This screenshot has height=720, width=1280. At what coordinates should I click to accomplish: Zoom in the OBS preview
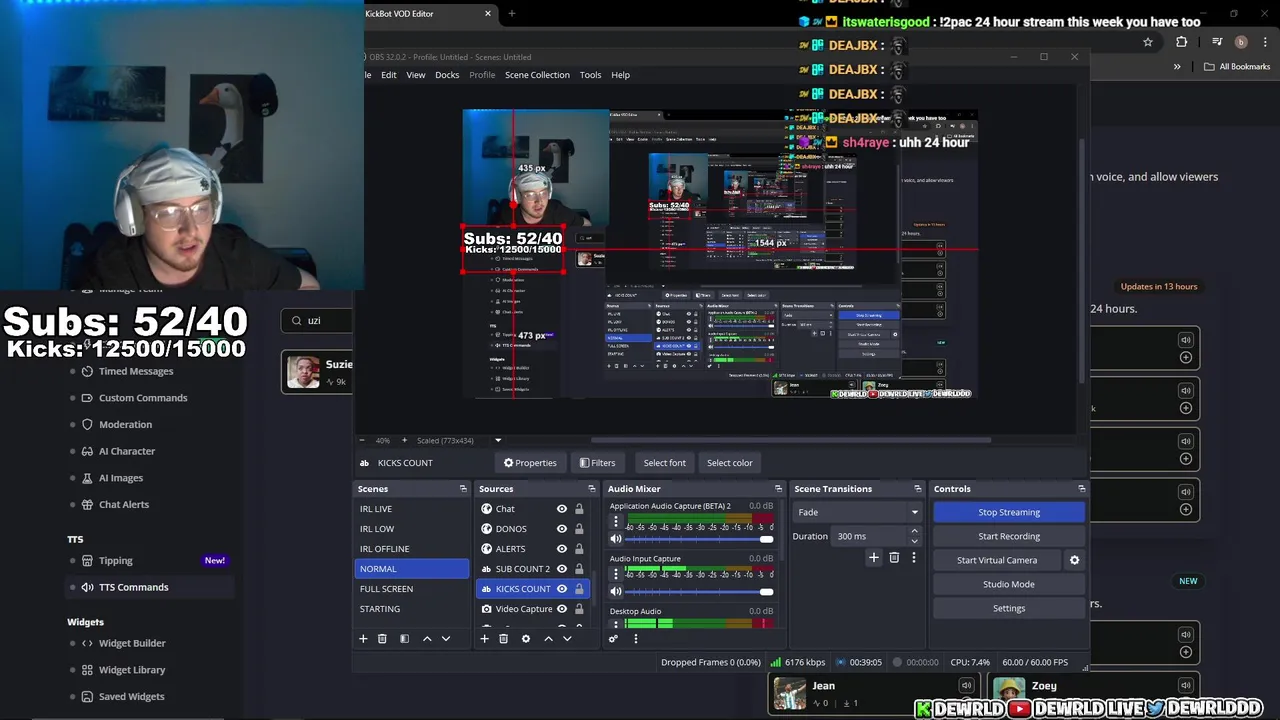pyautogui.click(x=404, y=440)
